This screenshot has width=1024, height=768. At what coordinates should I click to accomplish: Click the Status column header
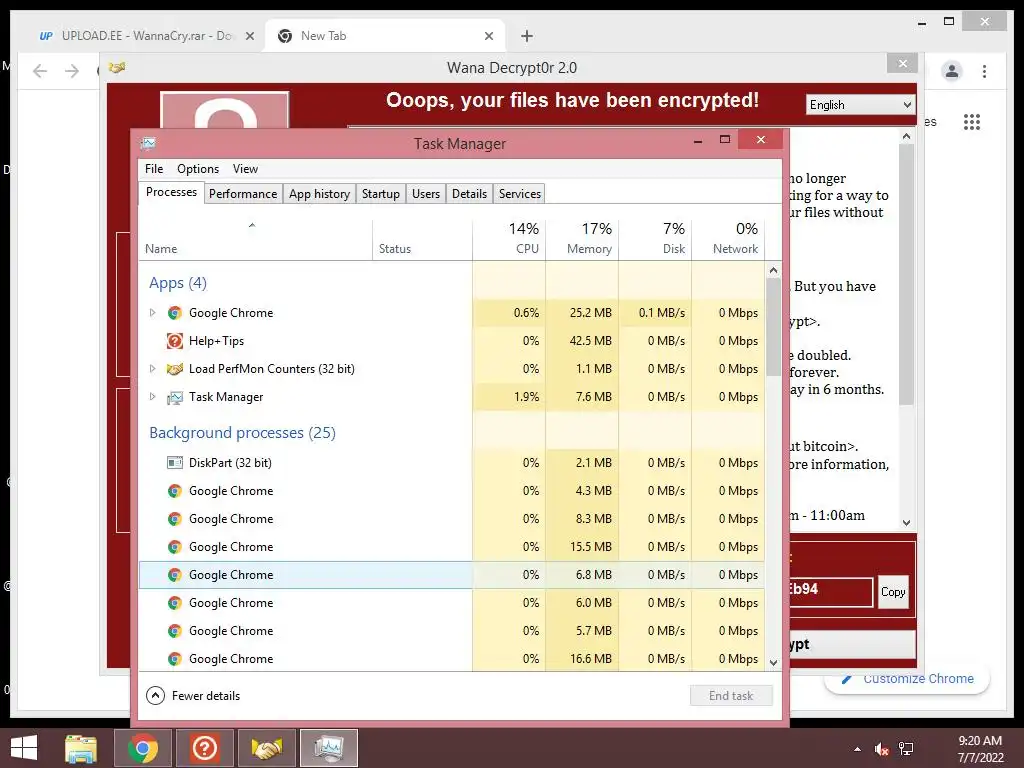tap(423, 238)
